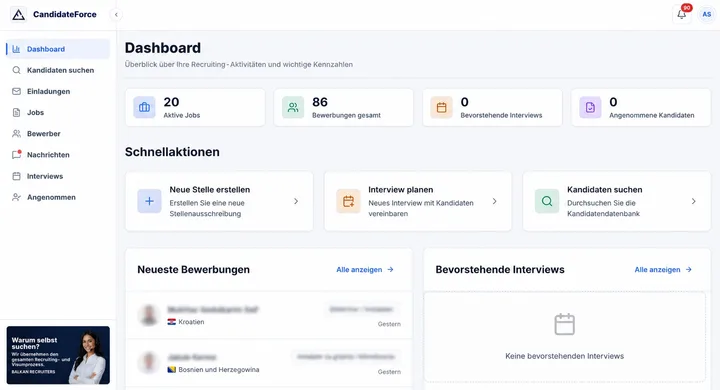The width and height of the screenshot is (720, 390).
Task: Click the Interviews calendar icon in sidebar
Action: point(17,176)
